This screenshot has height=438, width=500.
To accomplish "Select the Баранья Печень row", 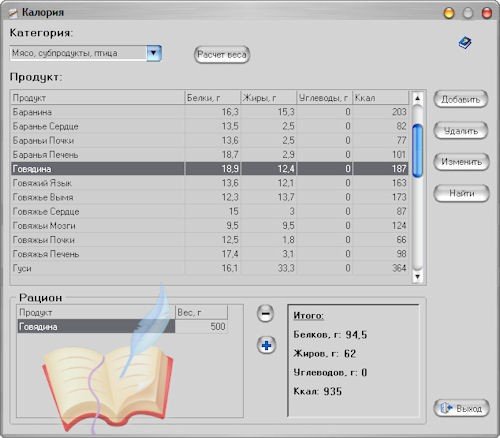I will coord(209,155).
